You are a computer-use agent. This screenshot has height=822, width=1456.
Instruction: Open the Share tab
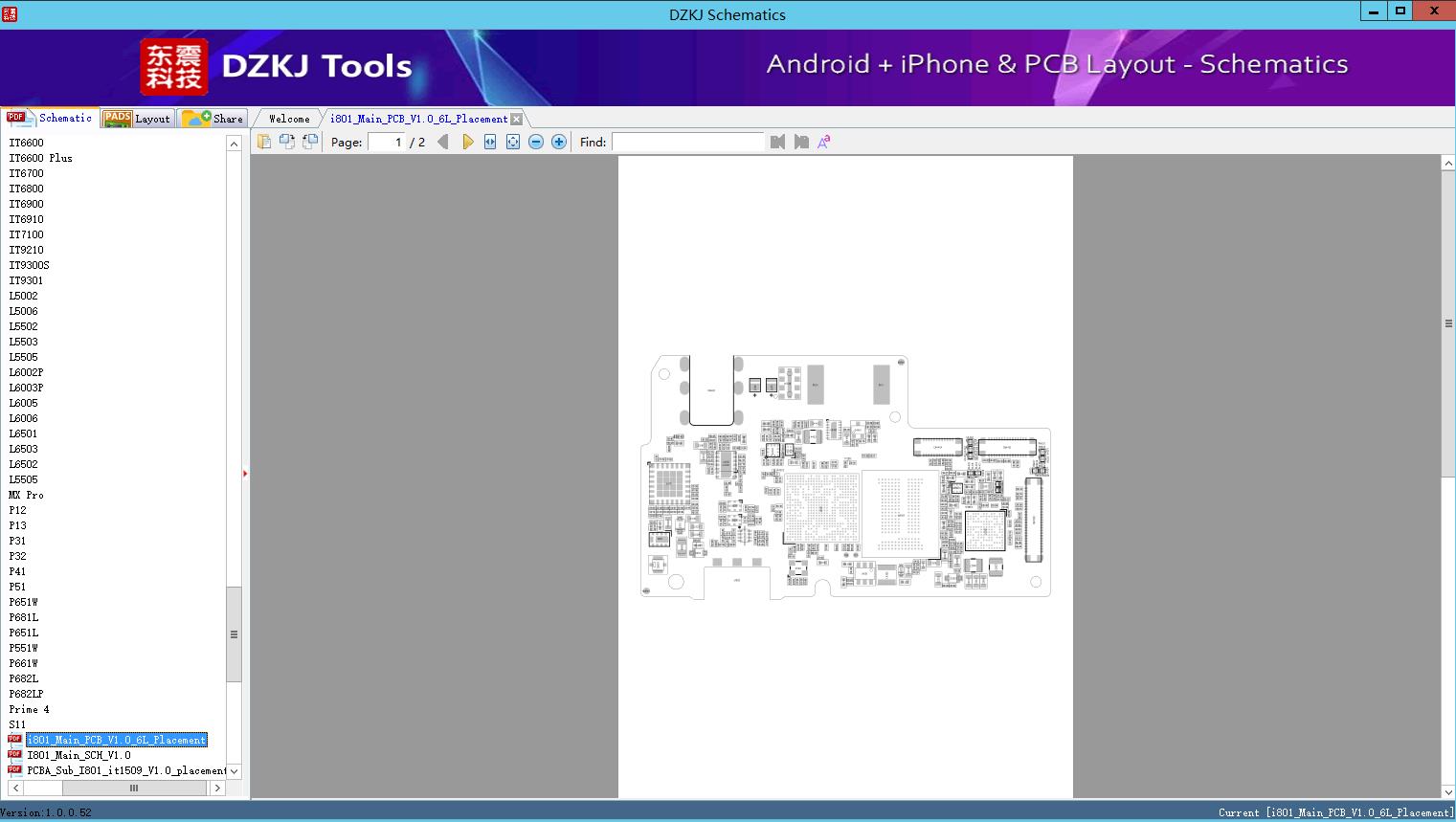tap(214, 119)
